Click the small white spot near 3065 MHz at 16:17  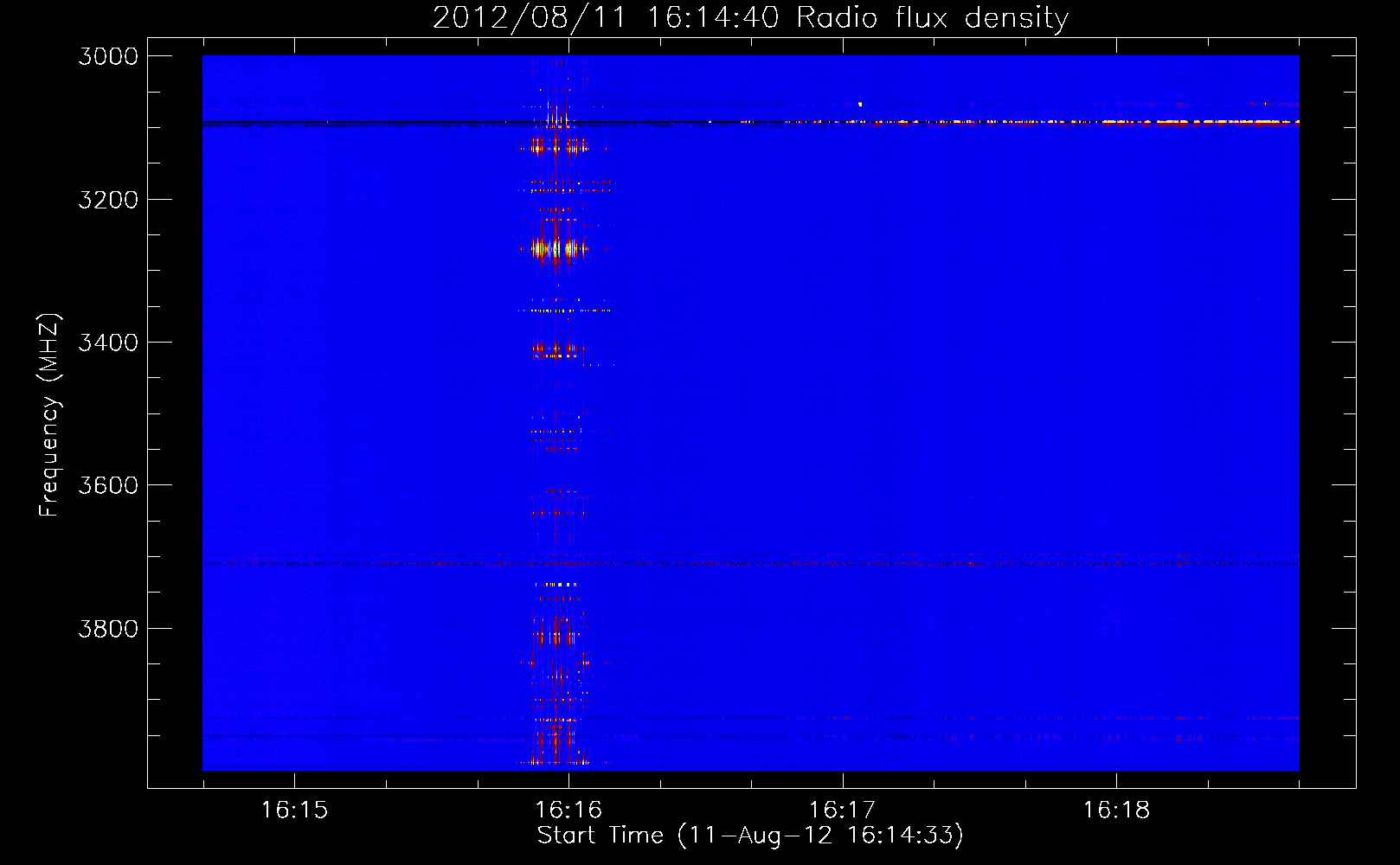pyautogui.click(x=860, y=104)
